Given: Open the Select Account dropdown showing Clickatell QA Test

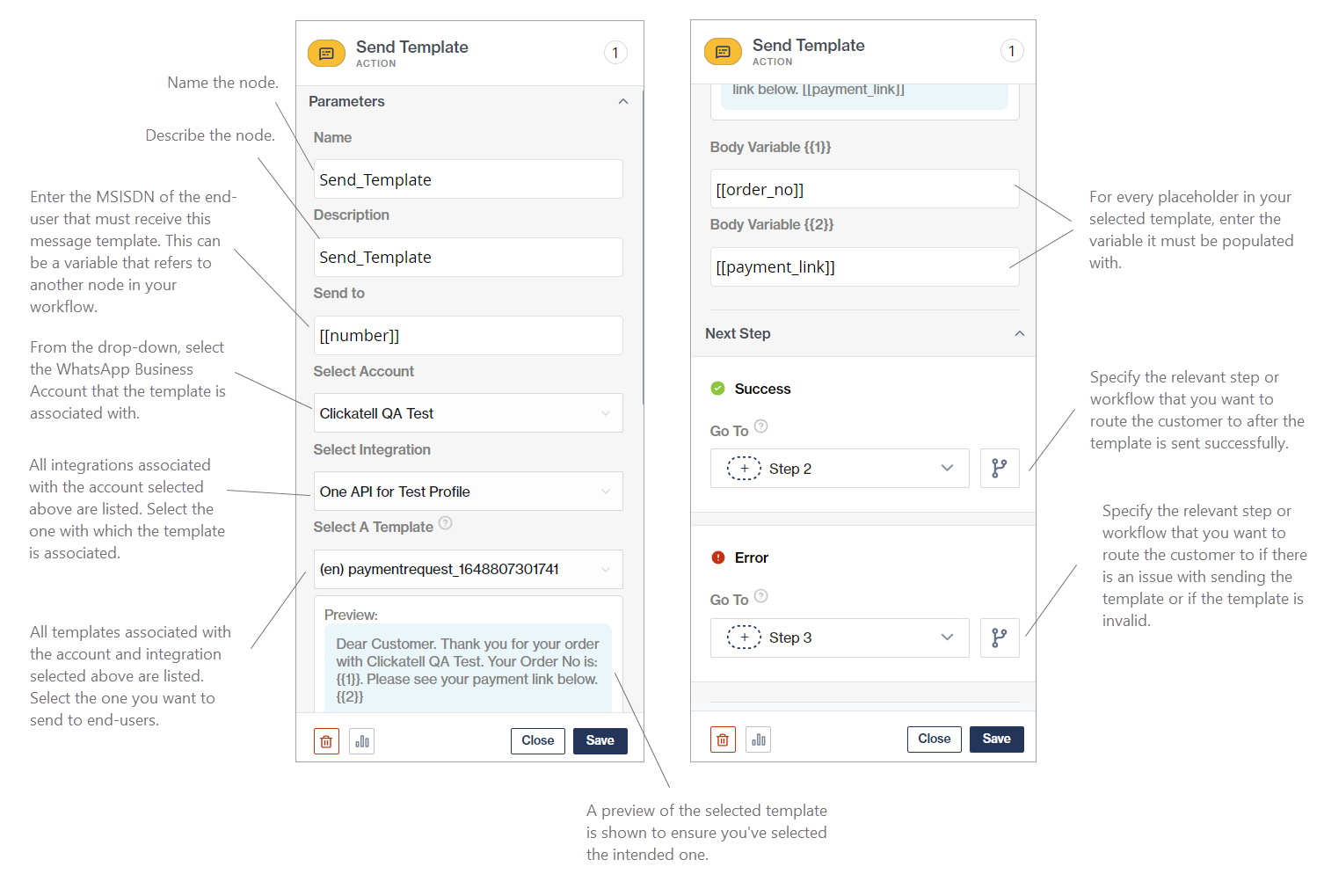Looking at the screenshot, I should (x=468, y=413).
